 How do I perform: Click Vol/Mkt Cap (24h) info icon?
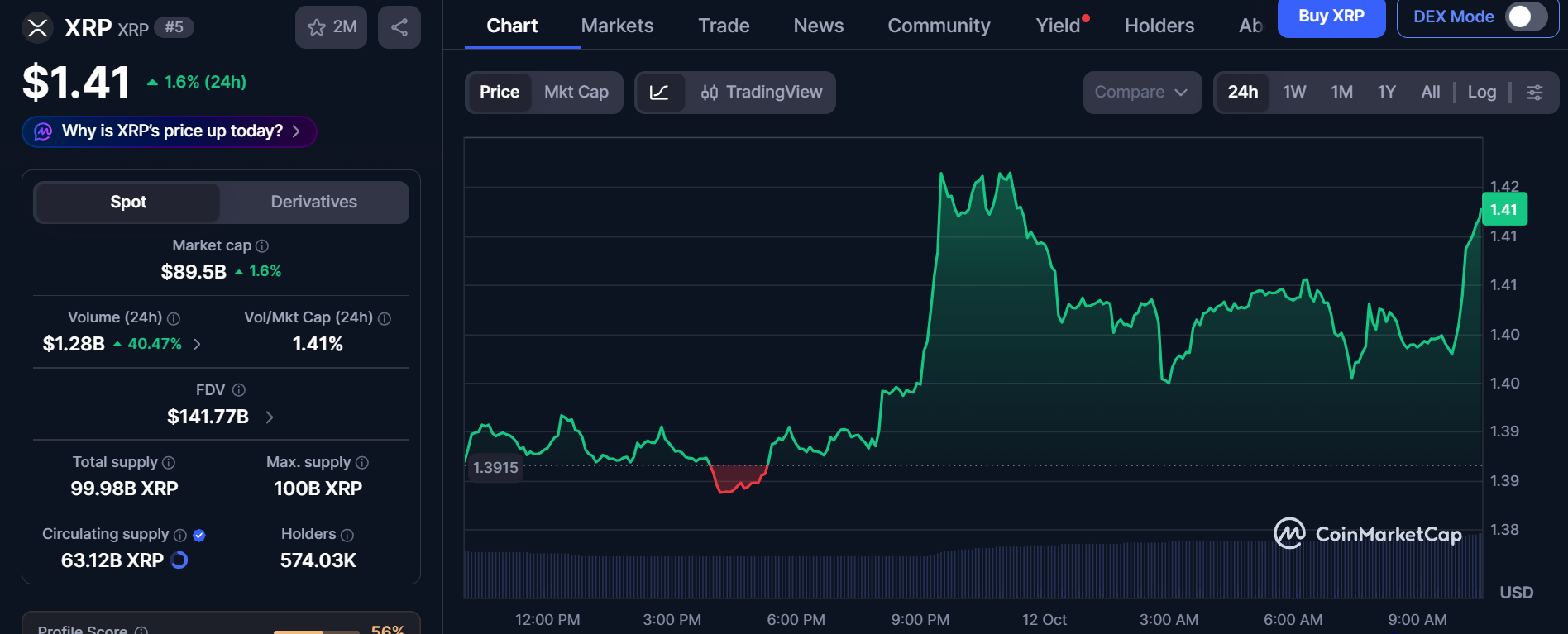[385, 318]
